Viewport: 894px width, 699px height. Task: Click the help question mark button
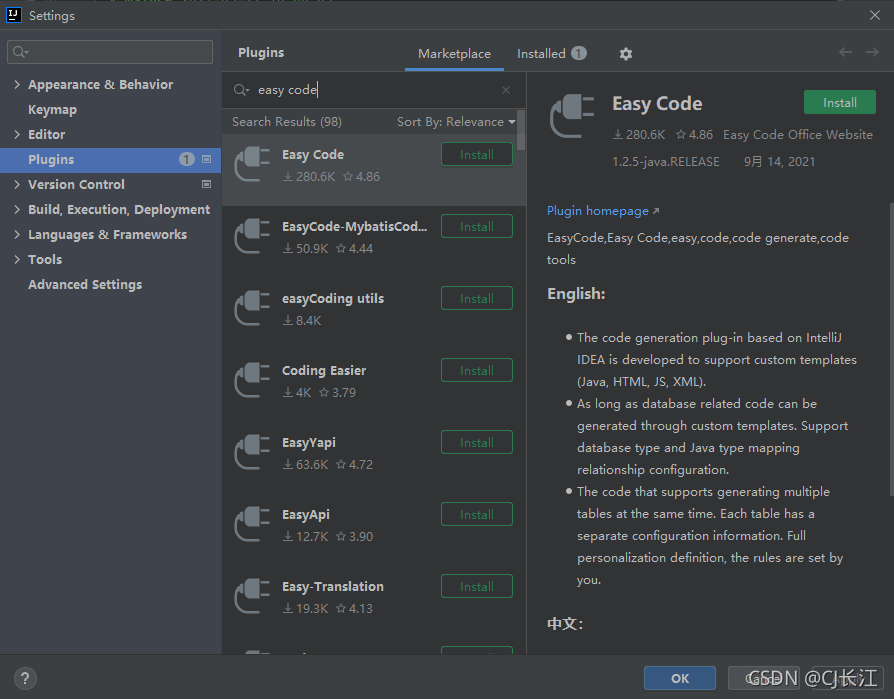(25, 678)
